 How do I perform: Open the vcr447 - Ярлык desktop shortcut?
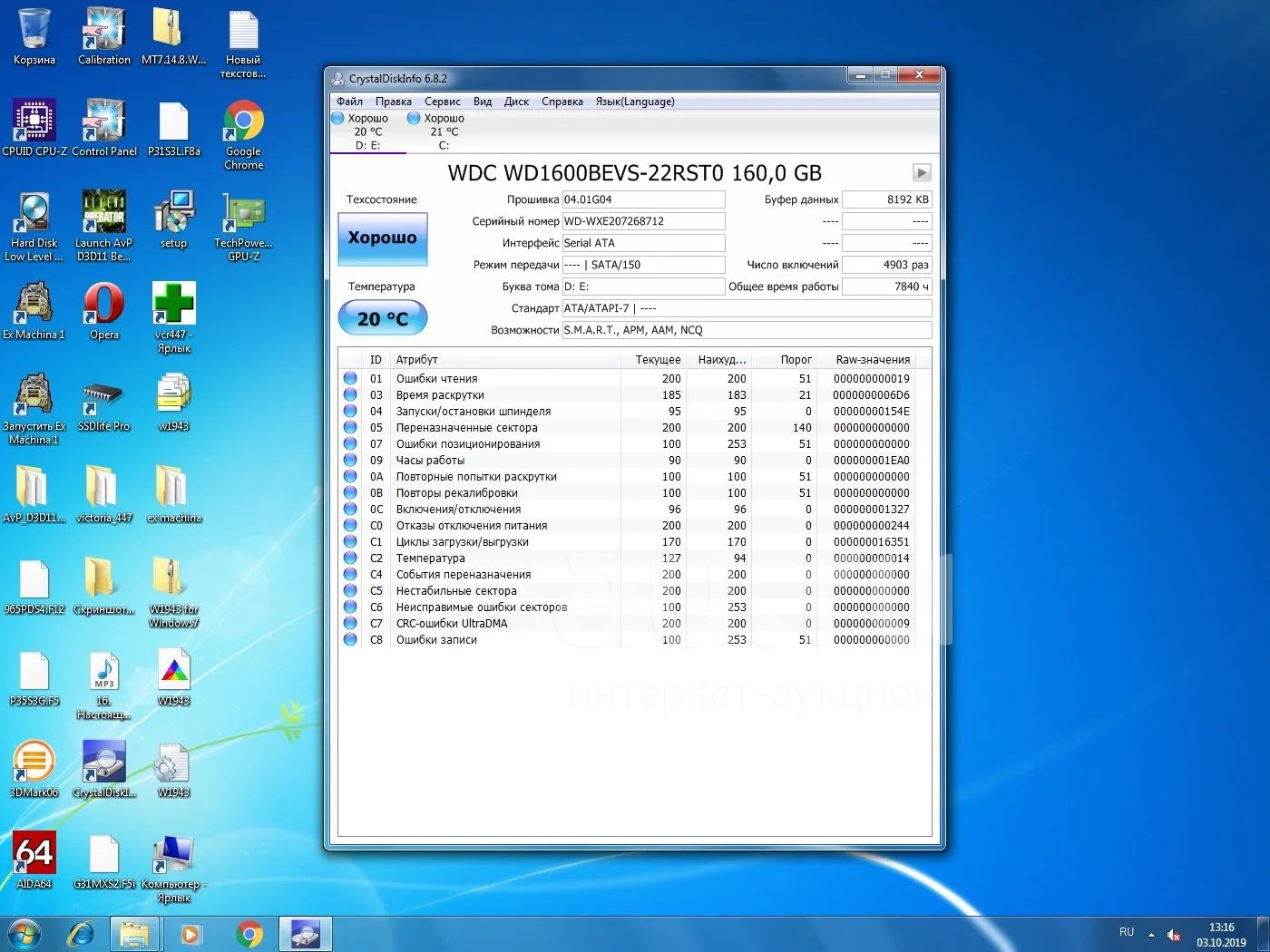pos(174,317)
